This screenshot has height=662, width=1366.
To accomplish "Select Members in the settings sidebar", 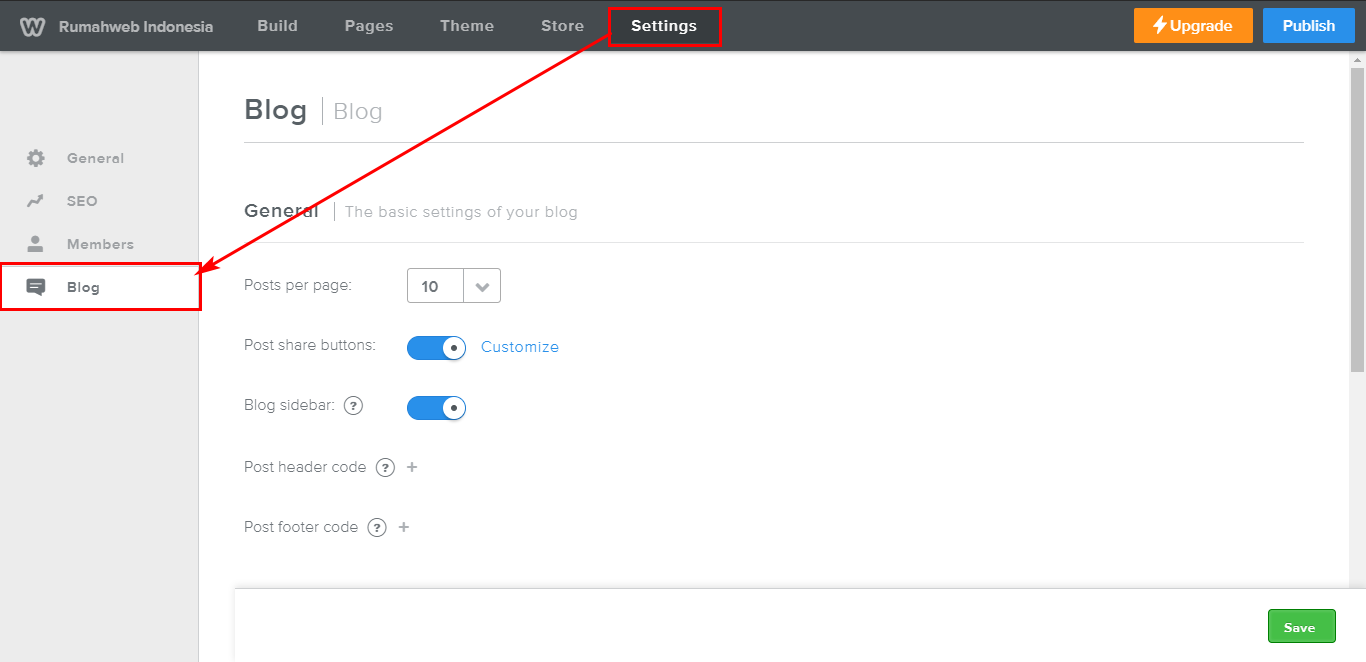I will pos(100,244).
